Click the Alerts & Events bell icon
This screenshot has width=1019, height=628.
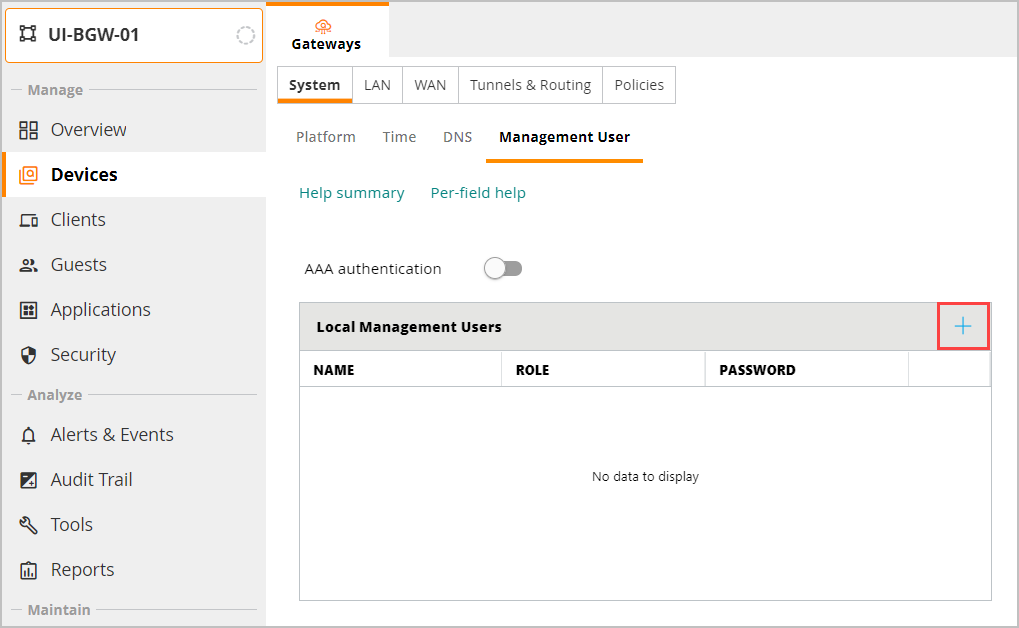(x=29, y=435)
